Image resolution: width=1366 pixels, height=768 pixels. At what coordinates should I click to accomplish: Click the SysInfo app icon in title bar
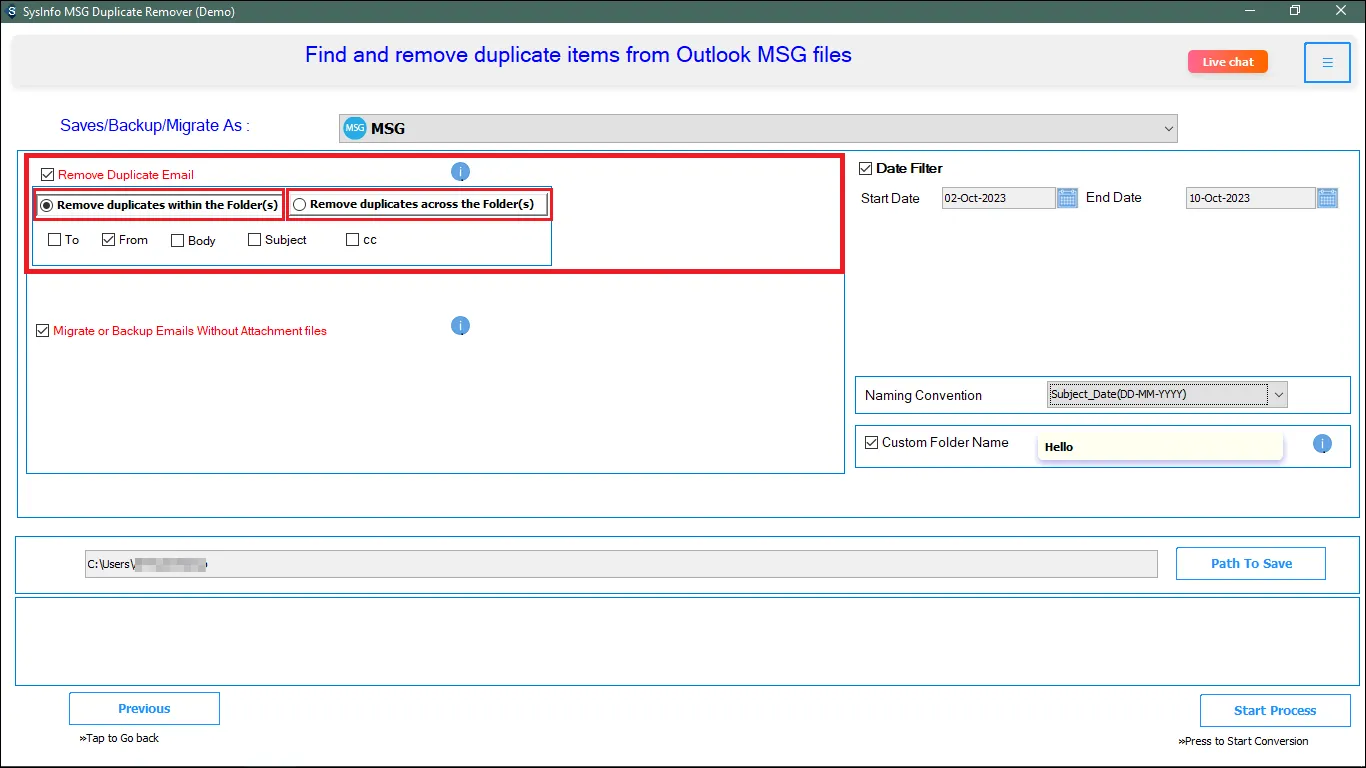click(x=11, y=10)
